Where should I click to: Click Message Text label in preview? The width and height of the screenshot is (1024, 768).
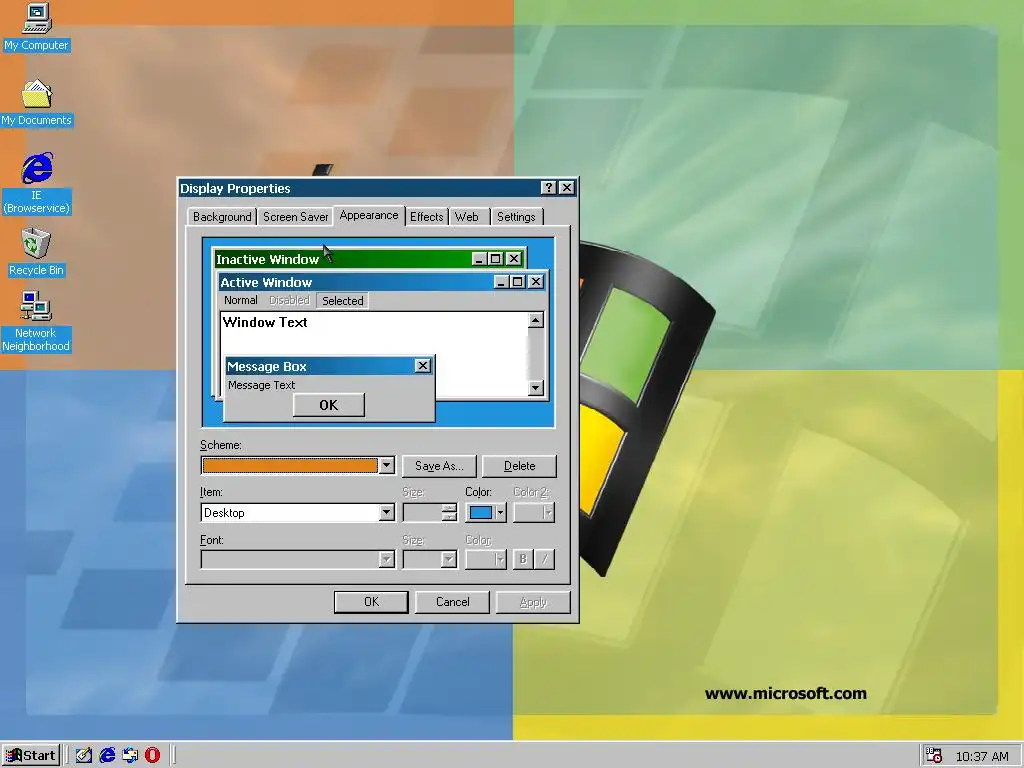click(261, 385)
